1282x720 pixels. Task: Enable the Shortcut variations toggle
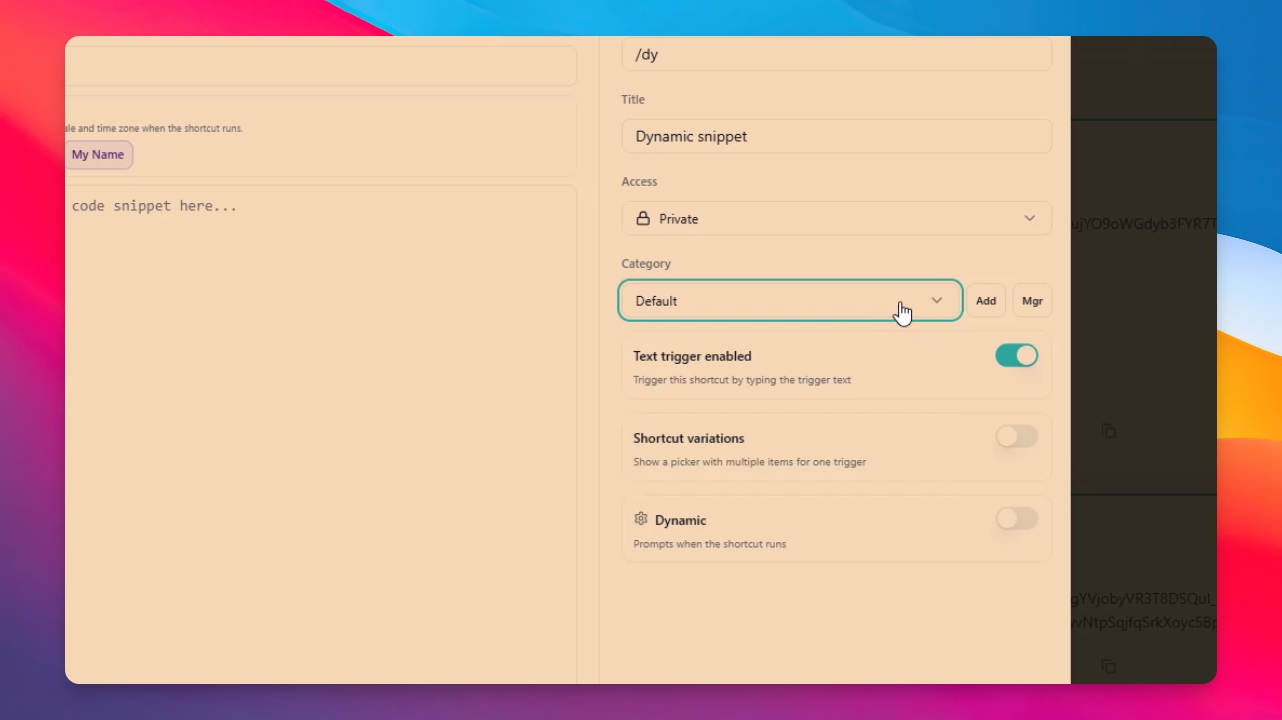(x=1016, y=437)
